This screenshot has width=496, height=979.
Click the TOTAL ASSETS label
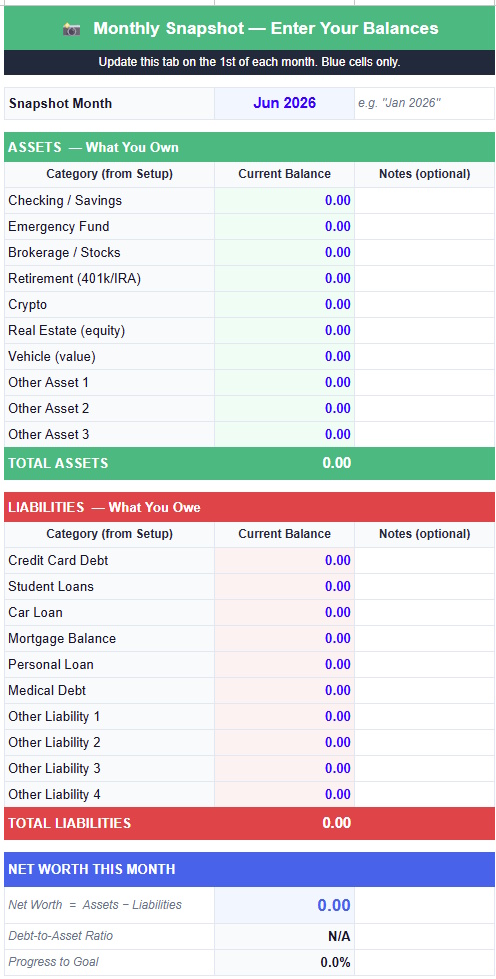(58, 463)
